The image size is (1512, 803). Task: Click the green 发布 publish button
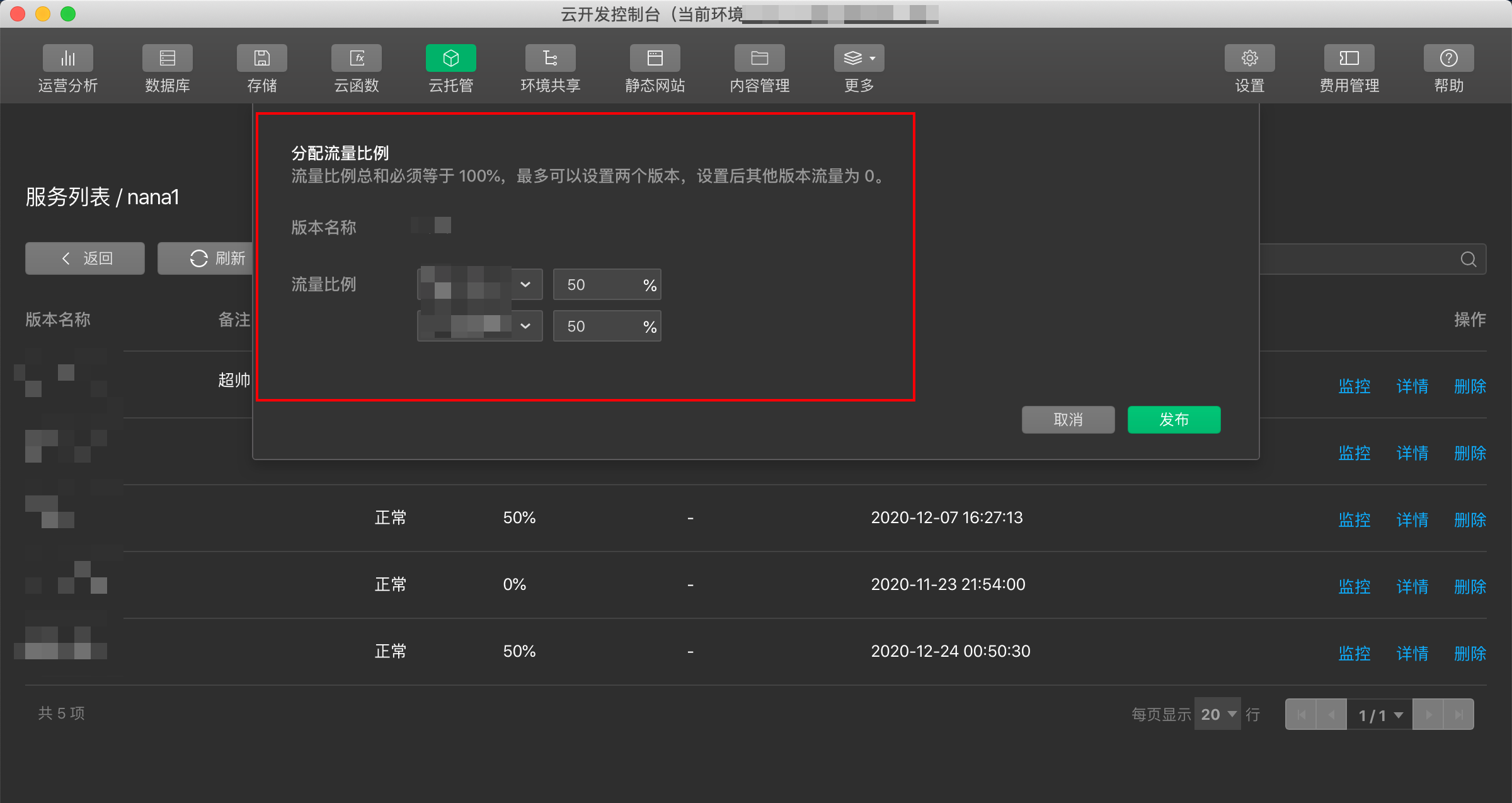point(1173,420)
